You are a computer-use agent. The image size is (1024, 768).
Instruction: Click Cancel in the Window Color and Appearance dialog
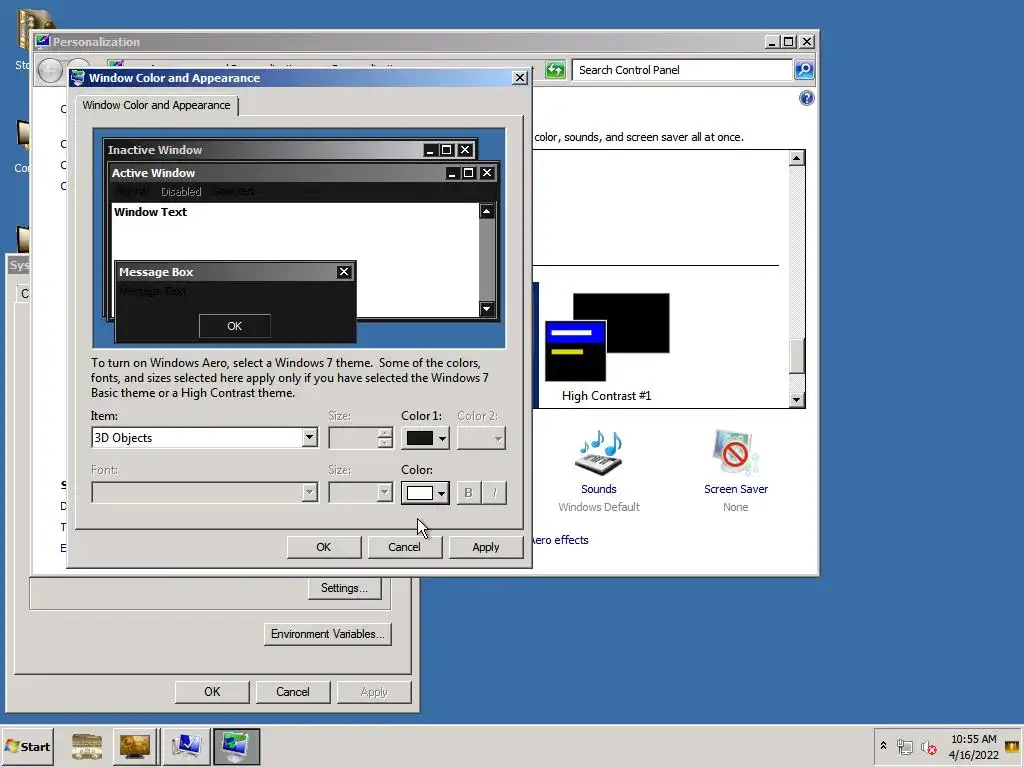coord(405,547)
